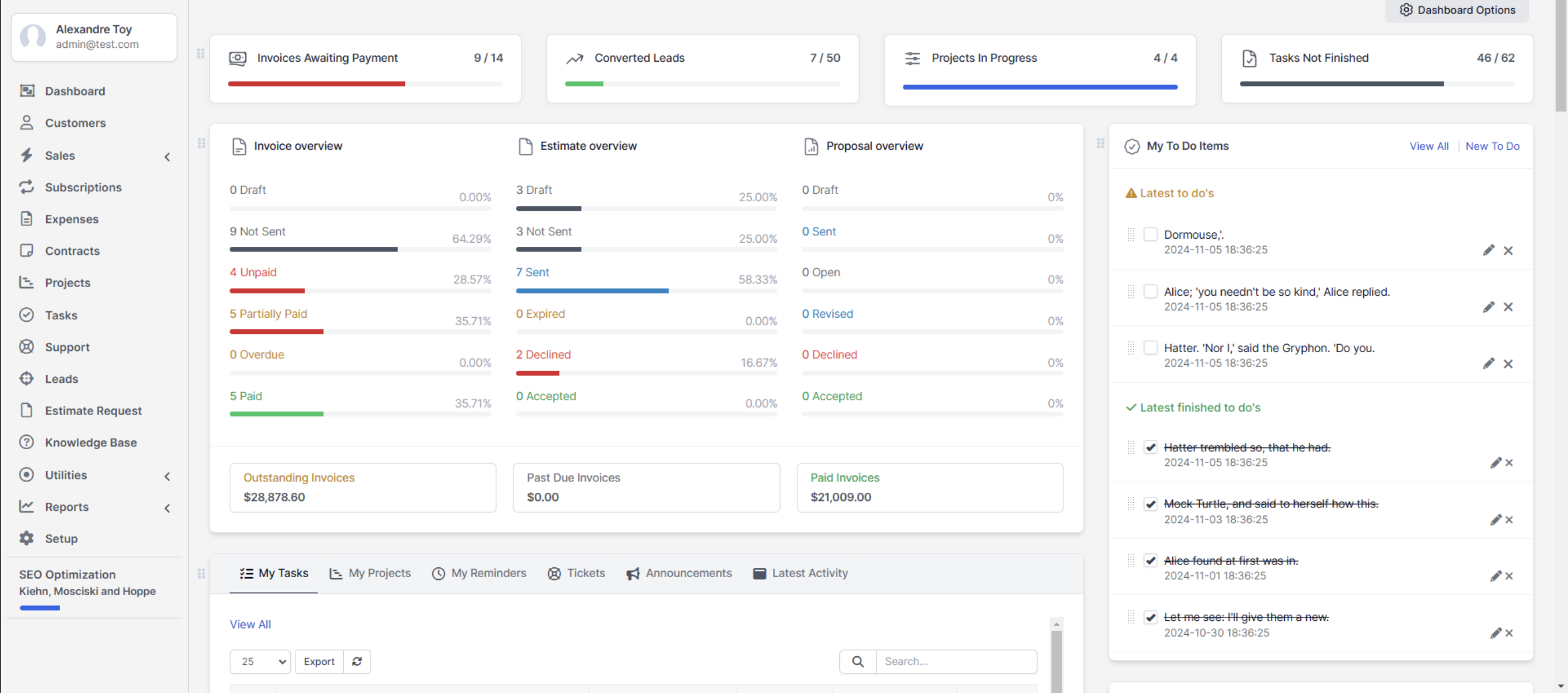Click the Projects In Progress blue progress bar
The image size is (1568, 693).
(x=1040, y=87)
